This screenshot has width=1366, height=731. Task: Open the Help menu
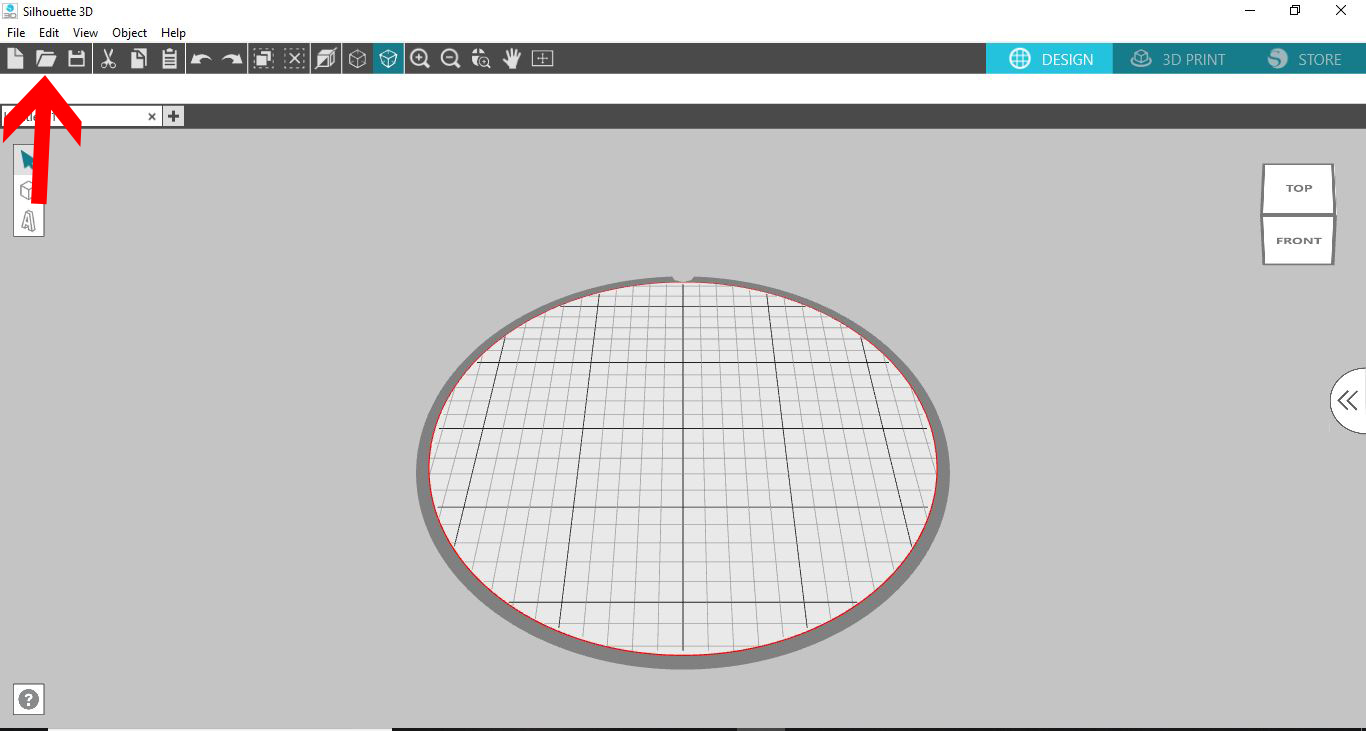(174, 33)
